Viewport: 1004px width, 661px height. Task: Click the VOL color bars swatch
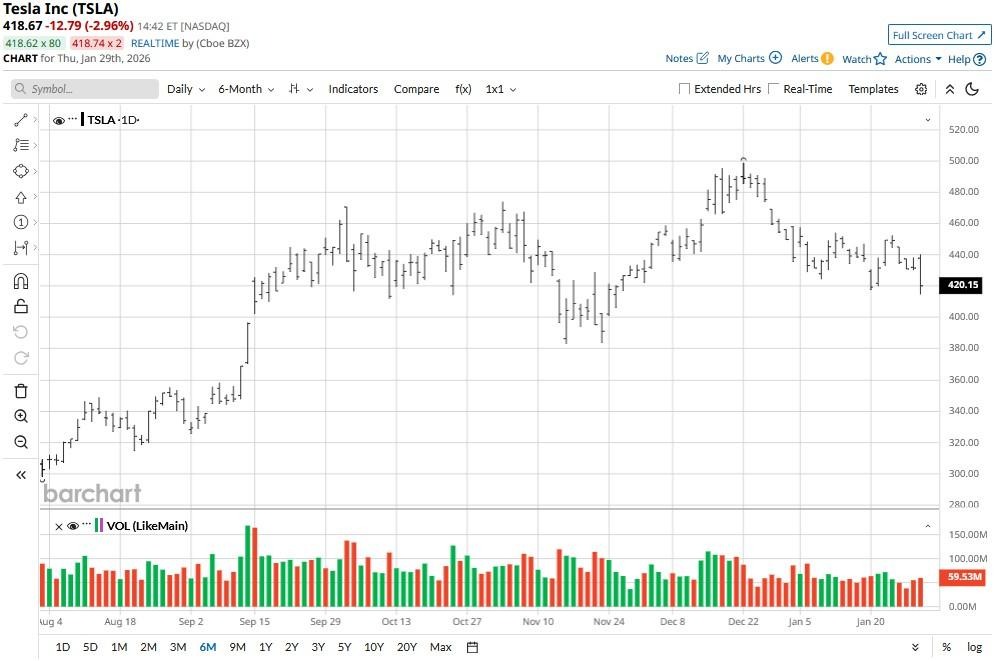[x=99, y=526]
